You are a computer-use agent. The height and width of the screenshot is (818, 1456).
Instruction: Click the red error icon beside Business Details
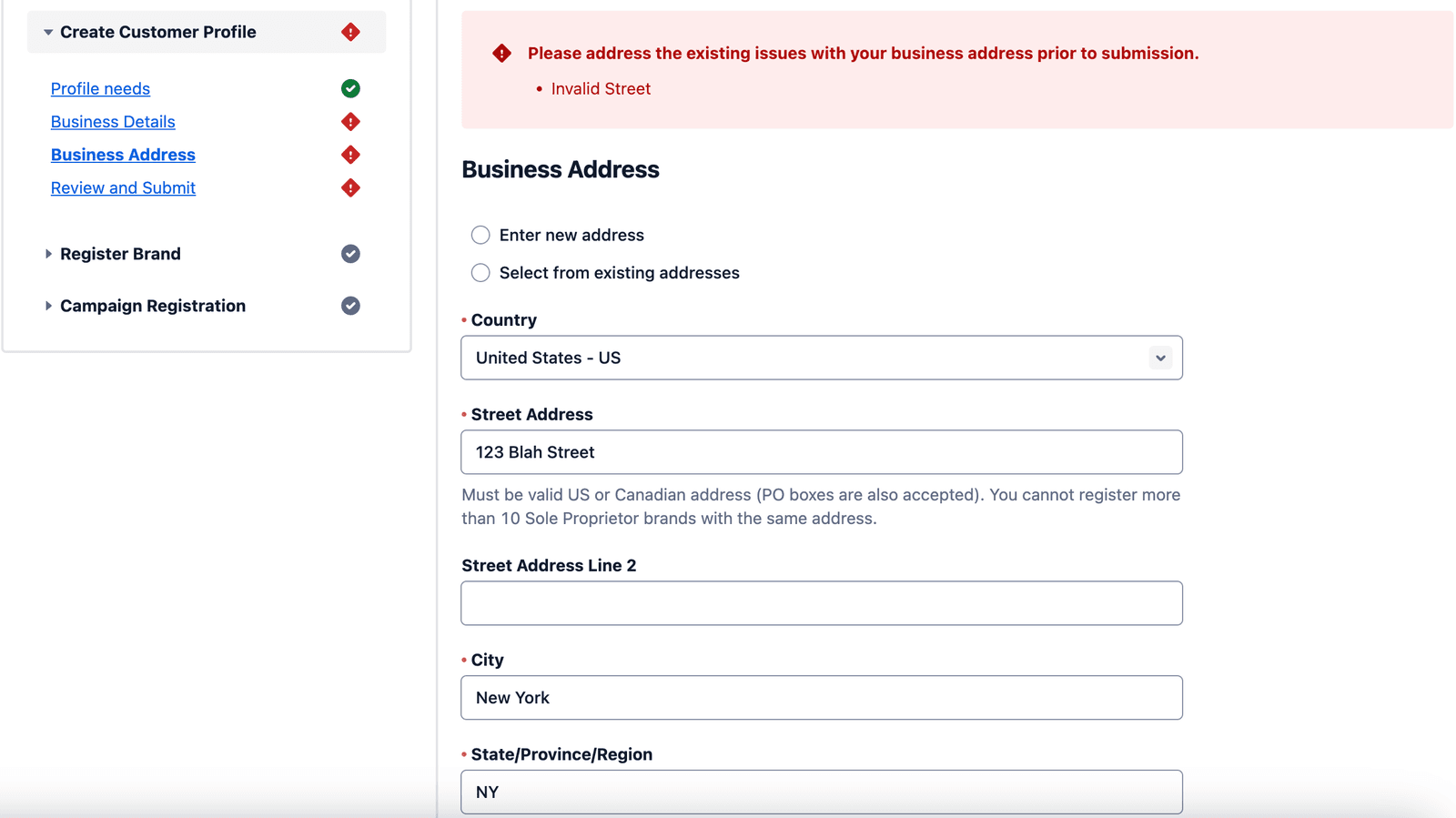(350, 122)
